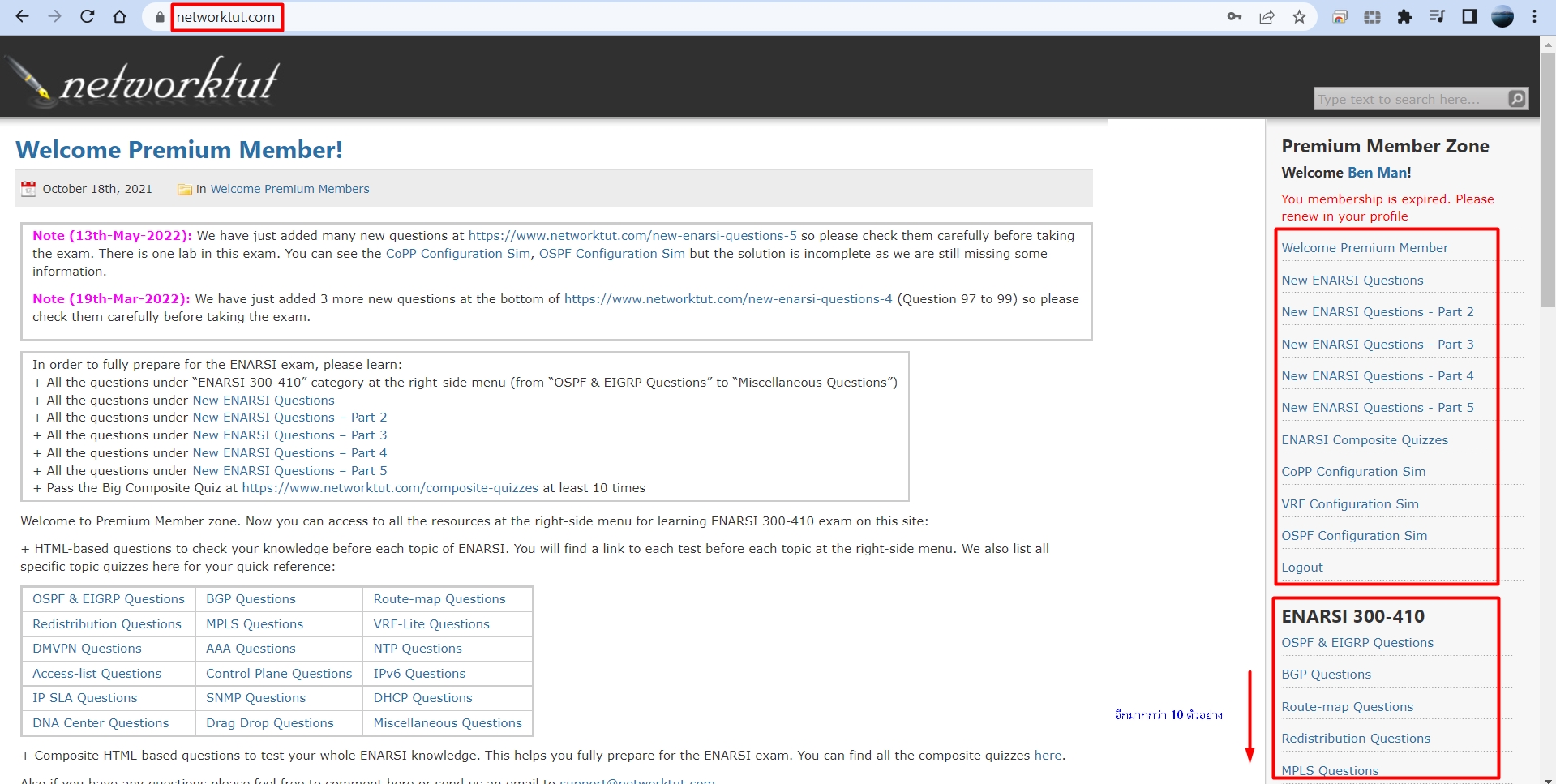Open 'New ENARSI Questions - Part 3' sidebar item

(x=1378, y=345)
